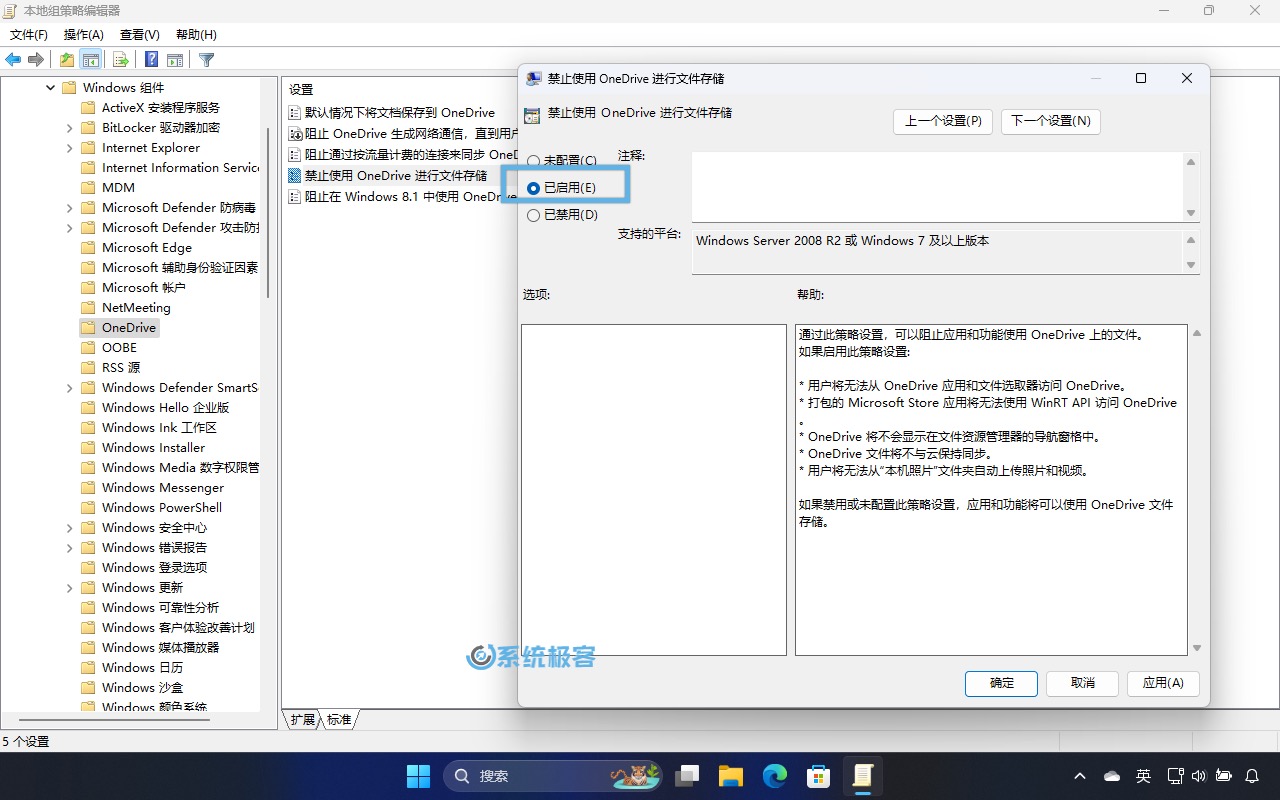
Task: Go back with the blue left arrow
Action: pyautogui.click(x=14, y=60)
